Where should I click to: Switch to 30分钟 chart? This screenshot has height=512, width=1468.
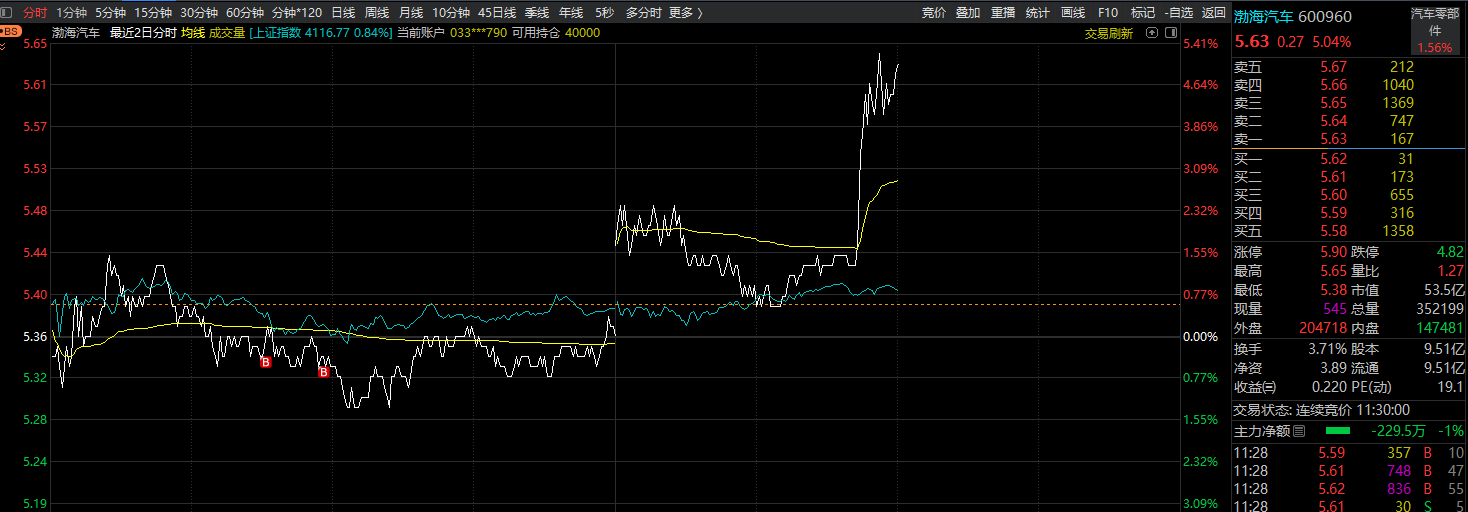pyautogui.click(x=199, y=13)
